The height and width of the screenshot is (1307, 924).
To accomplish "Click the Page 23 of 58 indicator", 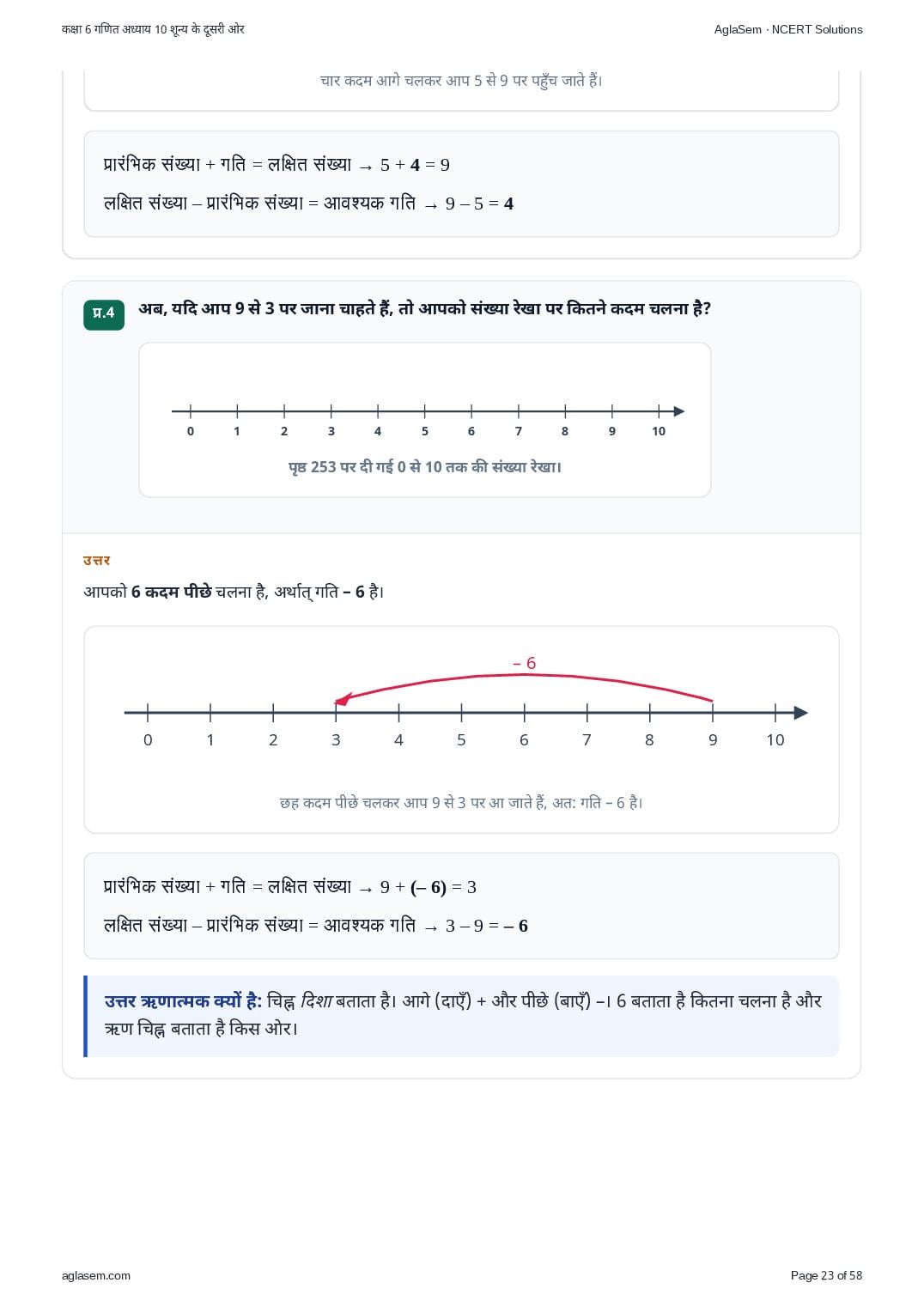I will pyautogui.click(x=826, y=1275).
